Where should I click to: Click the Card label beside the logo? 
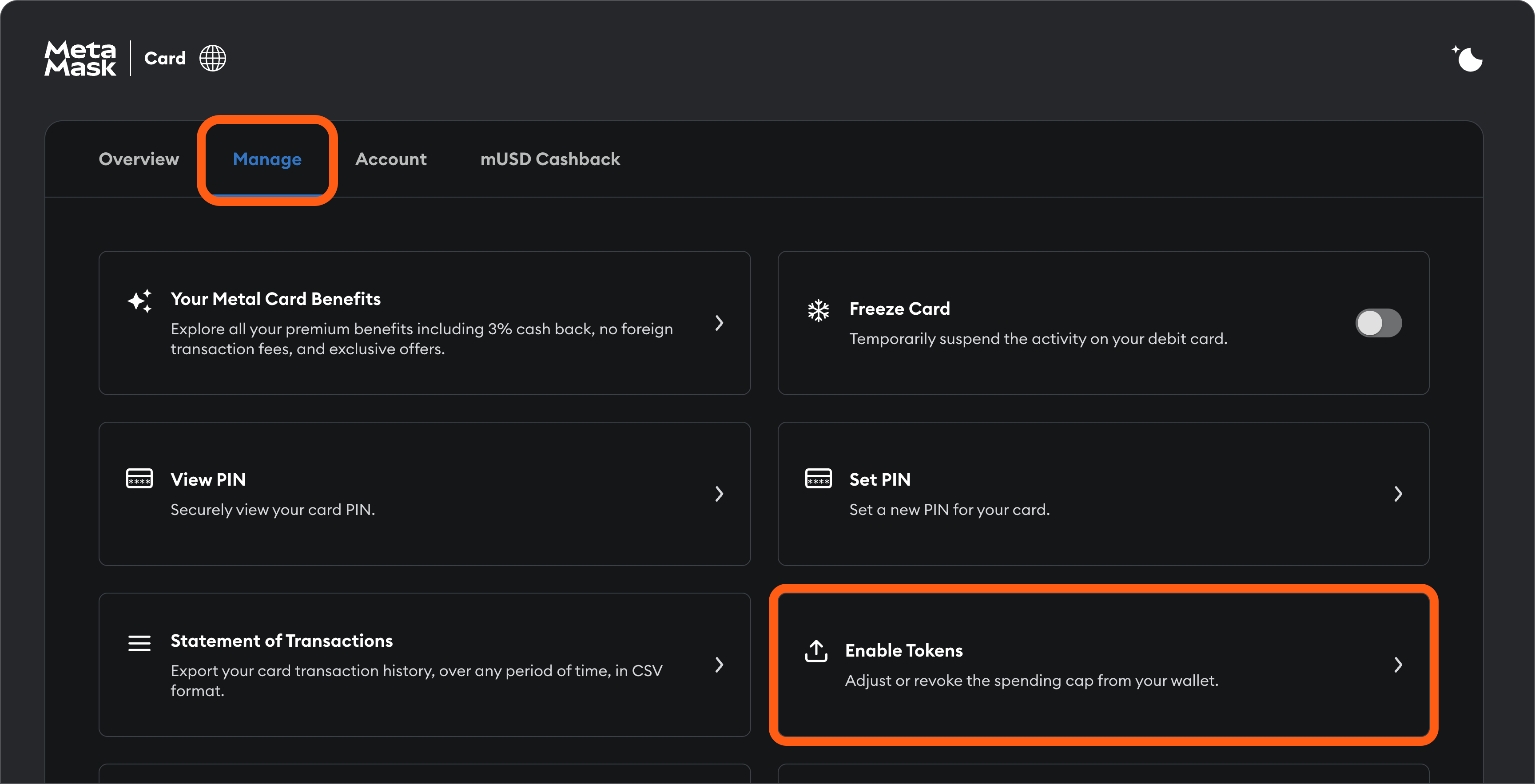pyautogui.click(x=165, y=59)
